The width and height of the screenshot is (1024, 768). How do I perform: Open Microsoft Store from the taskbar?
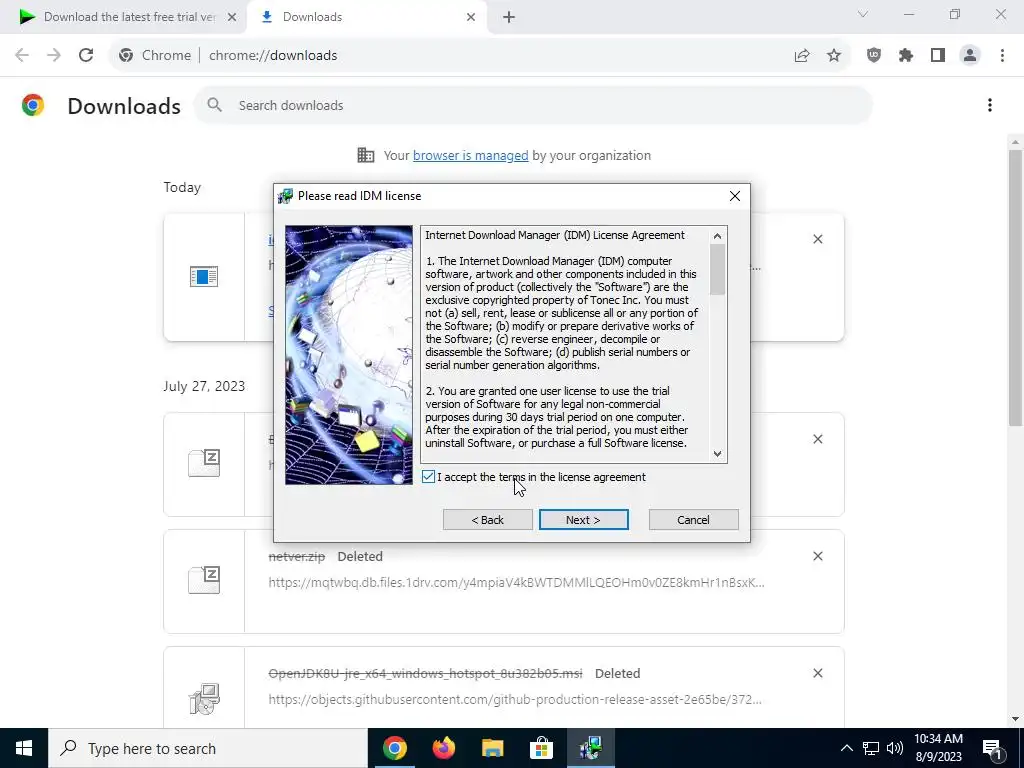click(x=541, y=748)
